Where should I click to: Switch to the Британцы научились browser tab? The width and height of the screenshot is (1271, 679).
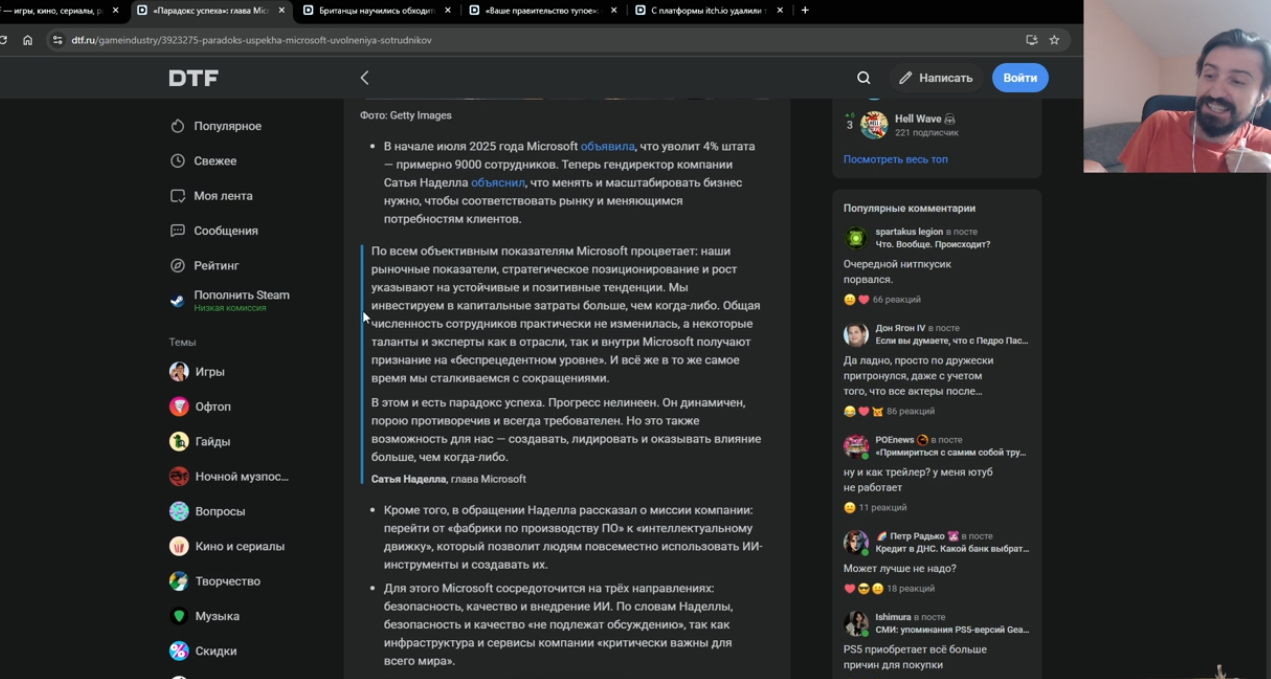tap(376, 10)
